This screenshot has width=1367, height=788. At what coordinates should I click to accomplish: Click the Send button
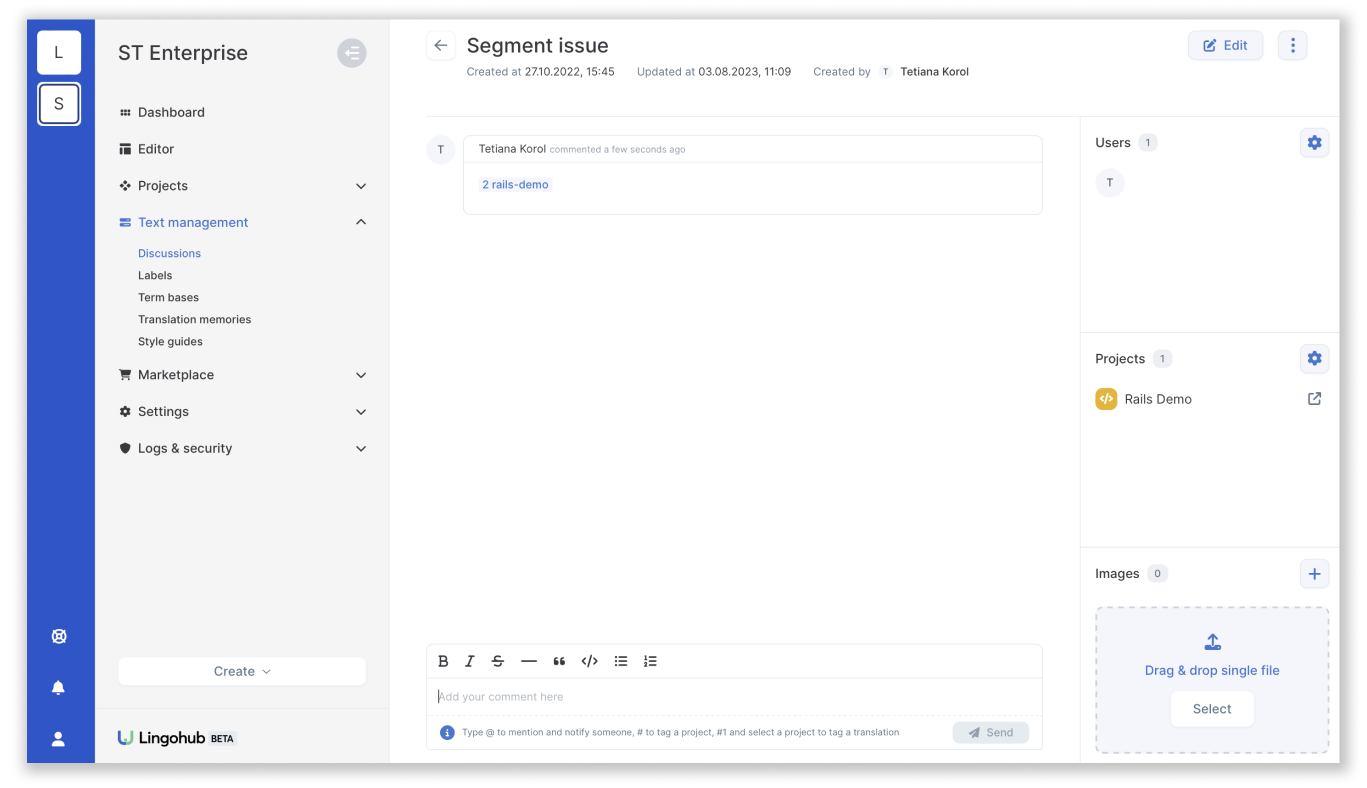pos(990,733)
